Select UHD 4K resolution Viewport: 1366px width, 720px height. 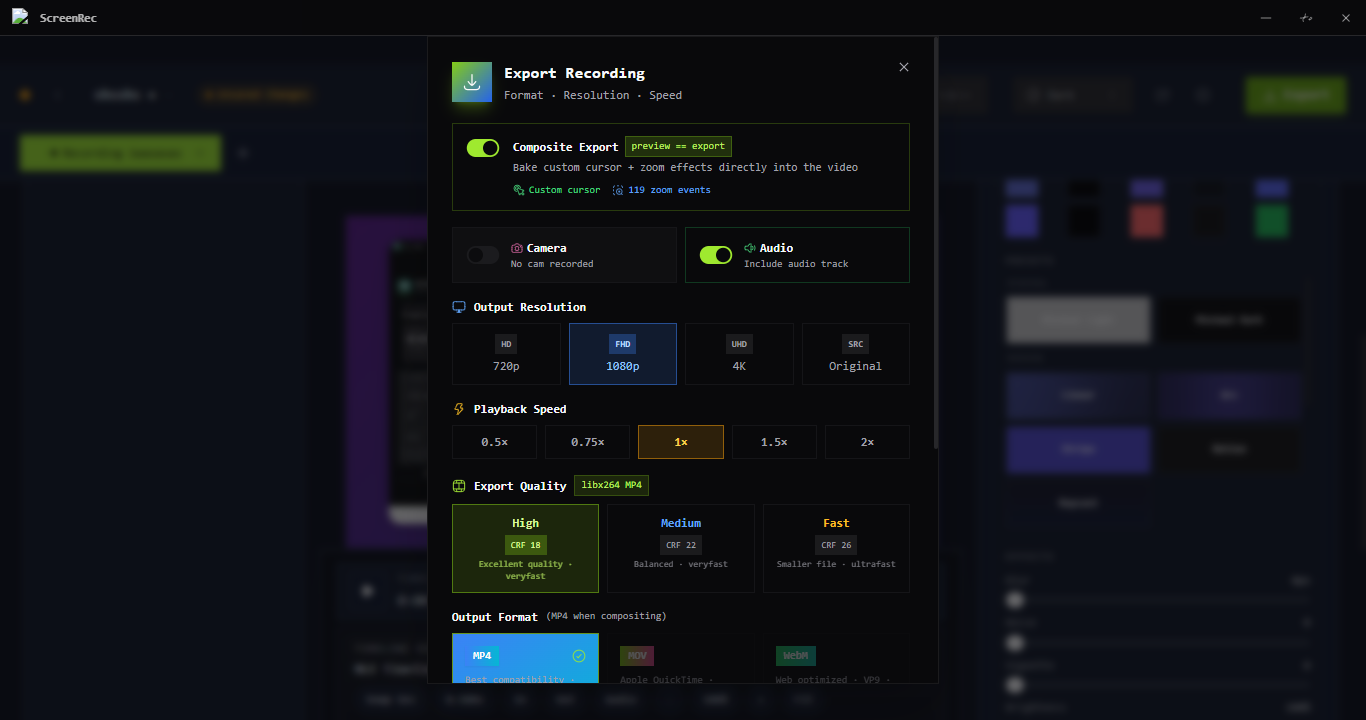coord(739,354)
